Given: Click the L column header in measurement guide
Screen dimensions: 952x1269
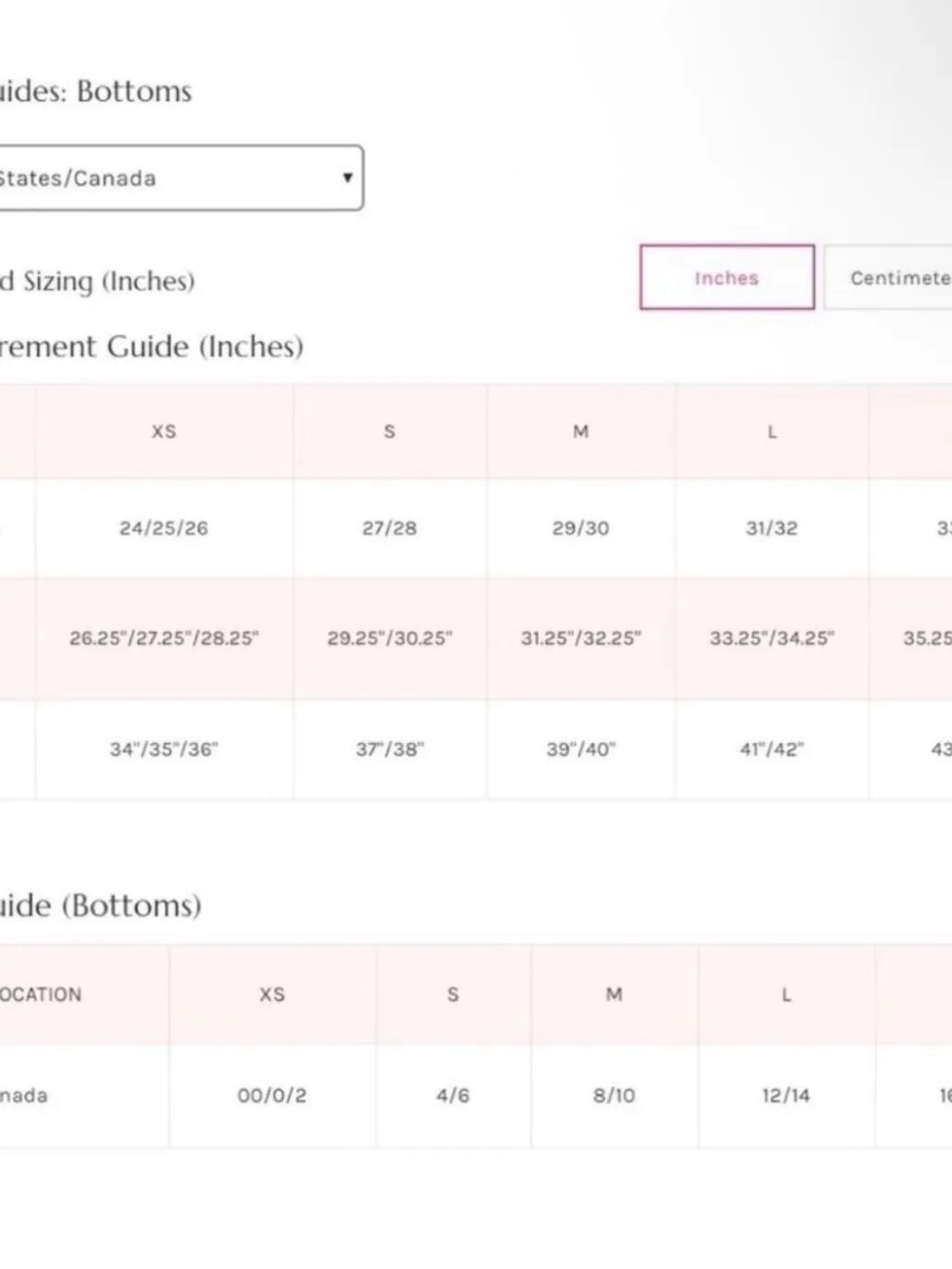Looking at the screenshot, I should pyautogui.click(x=772, y=431).
